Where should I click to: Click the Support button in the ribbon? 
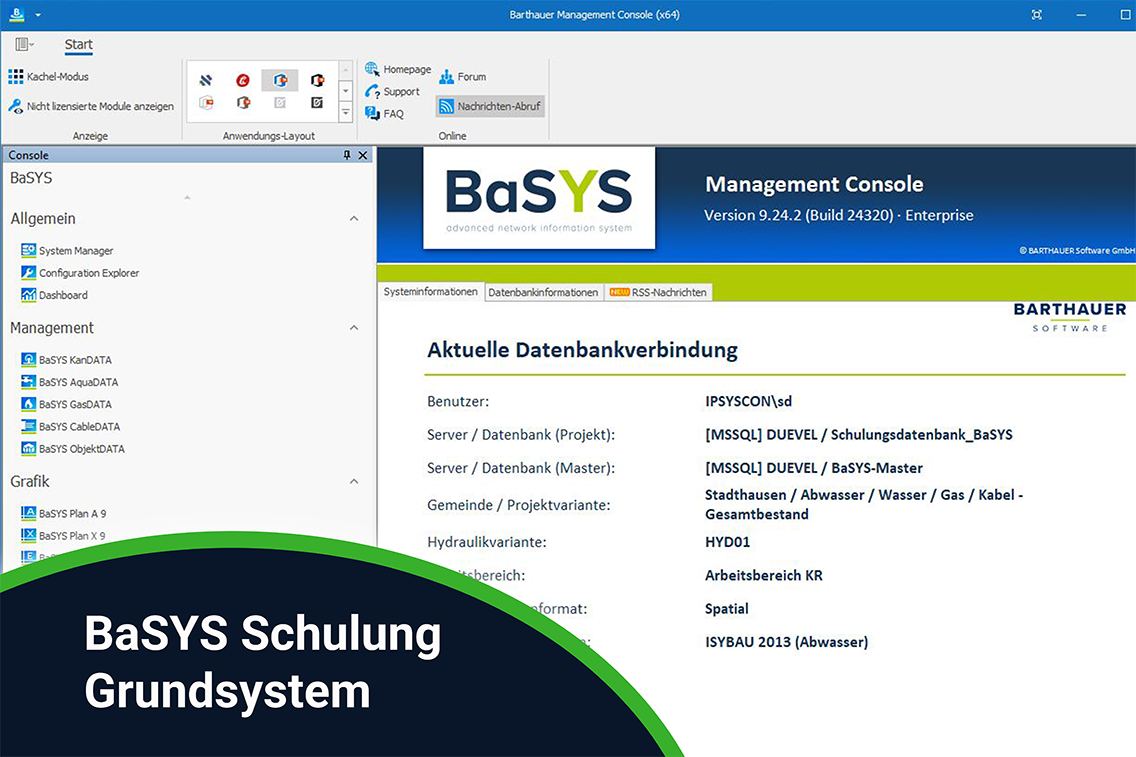click(x=393, y=92)
